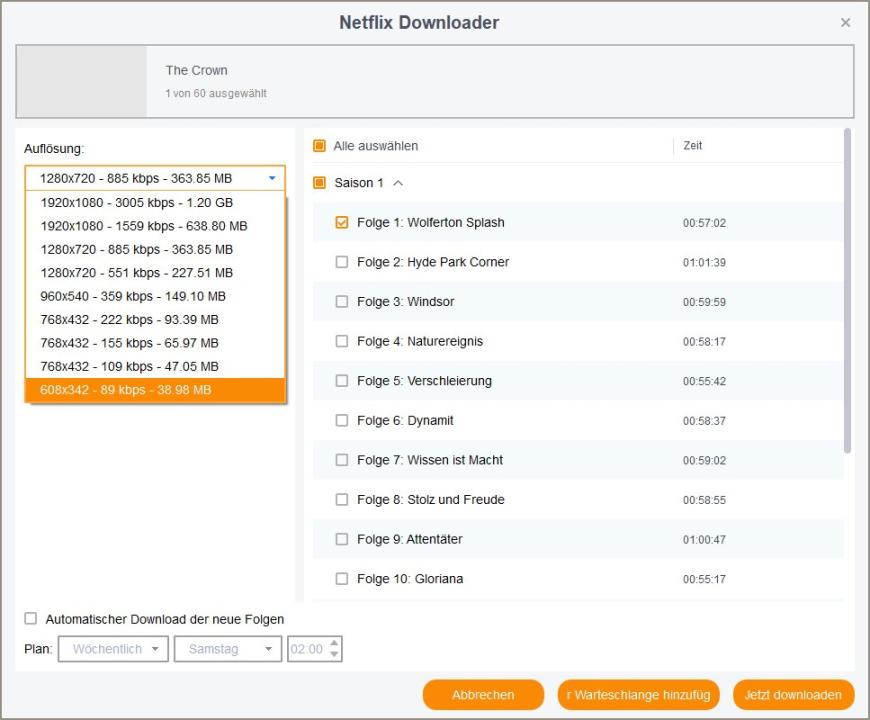Choose 1920x1080 3005 kbps 1.20 GB option

(x=137, y=202)
